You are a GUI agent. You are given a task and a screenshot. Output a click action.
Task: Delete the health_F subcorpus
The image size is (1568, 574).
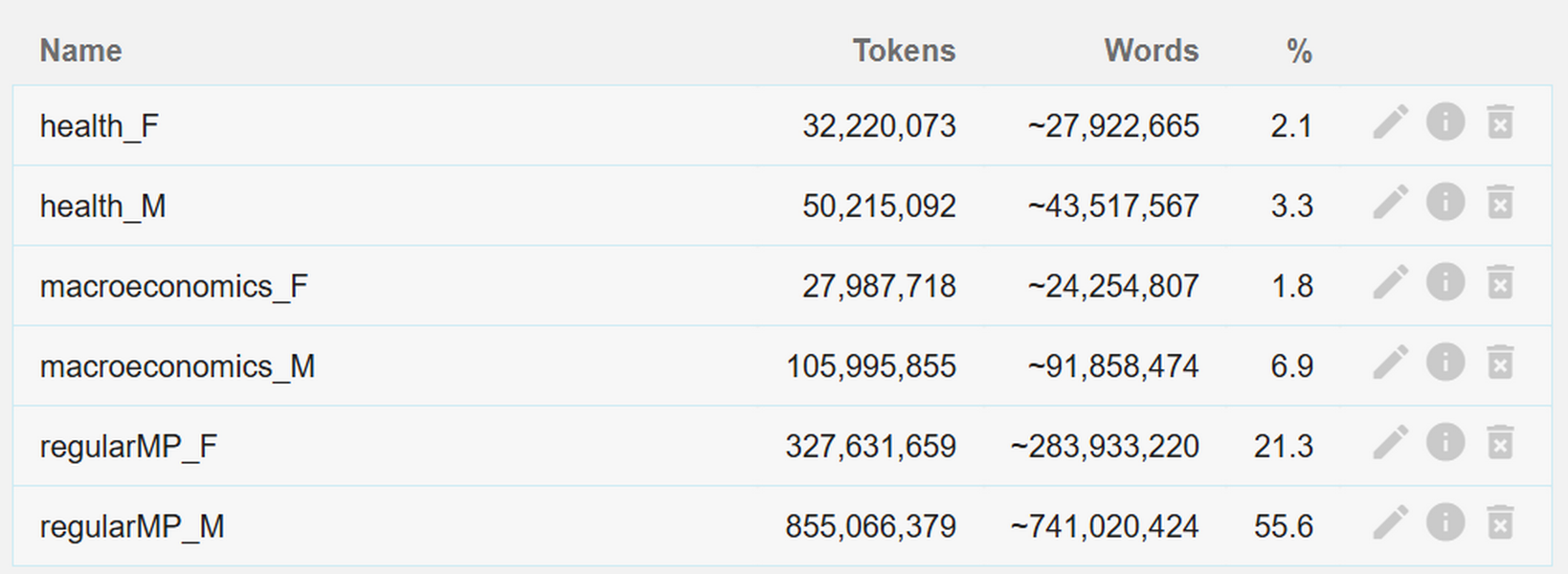pos(1500,122)
